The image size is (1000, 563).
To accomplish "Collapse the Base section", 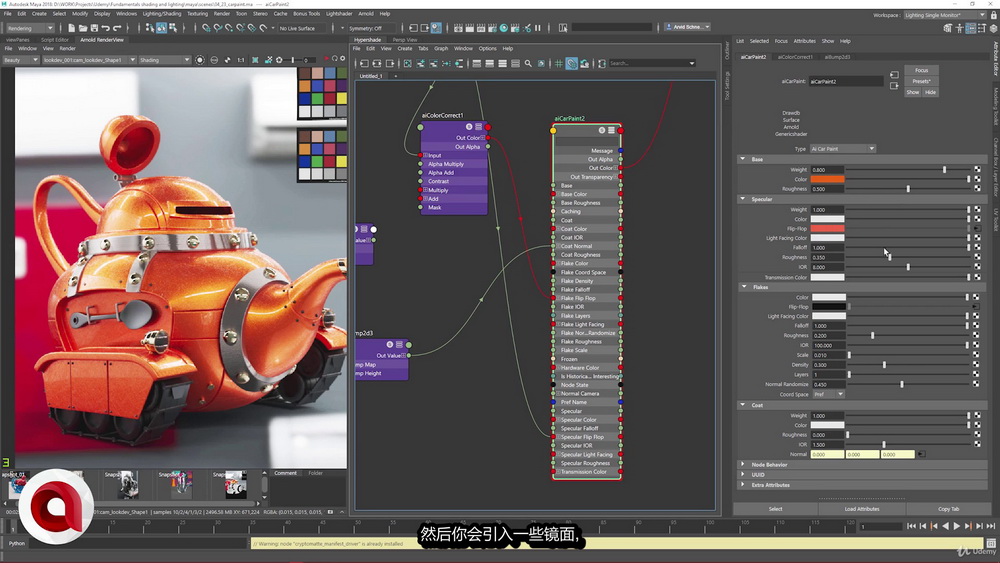I will pos(742,159).
